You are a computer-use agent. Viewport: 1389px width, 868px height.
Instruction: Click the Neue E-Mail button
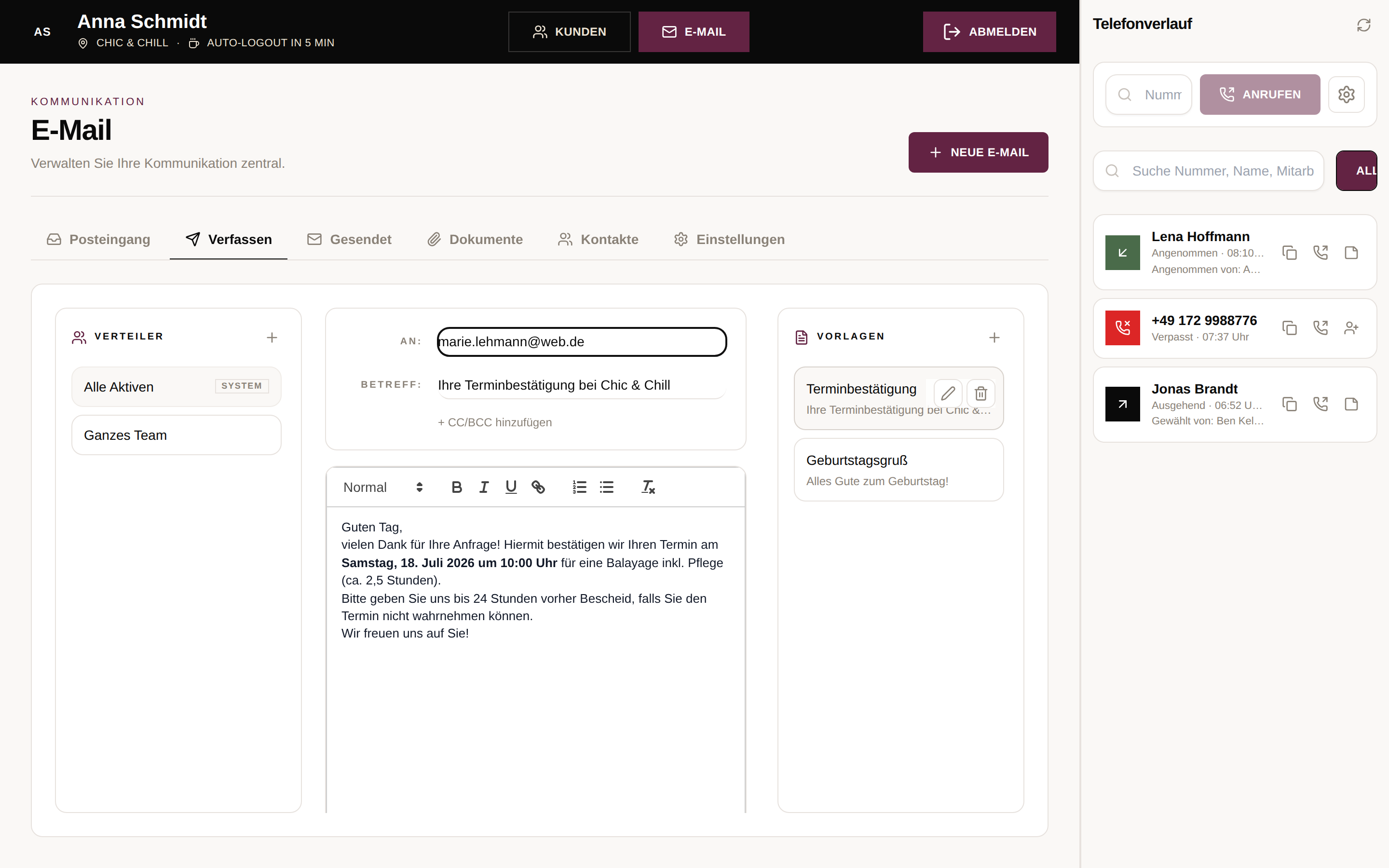pyautogui.click(x=978, y=152)
